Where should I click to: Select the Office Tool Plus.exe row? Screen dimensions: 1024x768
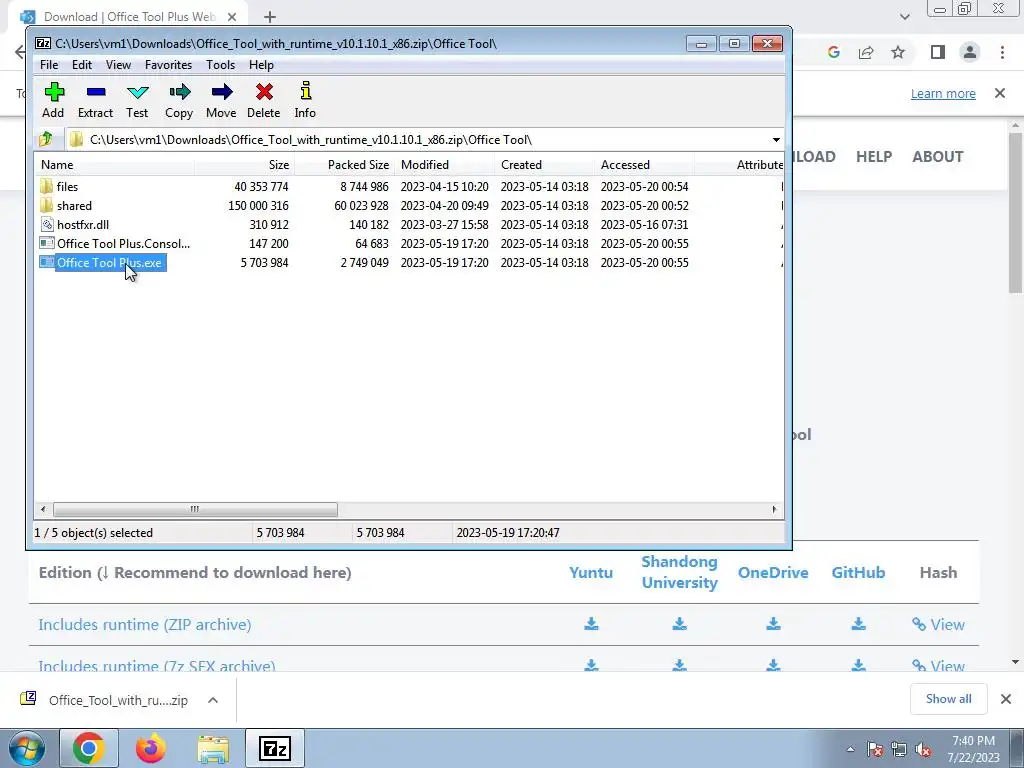tap(409, 263)
